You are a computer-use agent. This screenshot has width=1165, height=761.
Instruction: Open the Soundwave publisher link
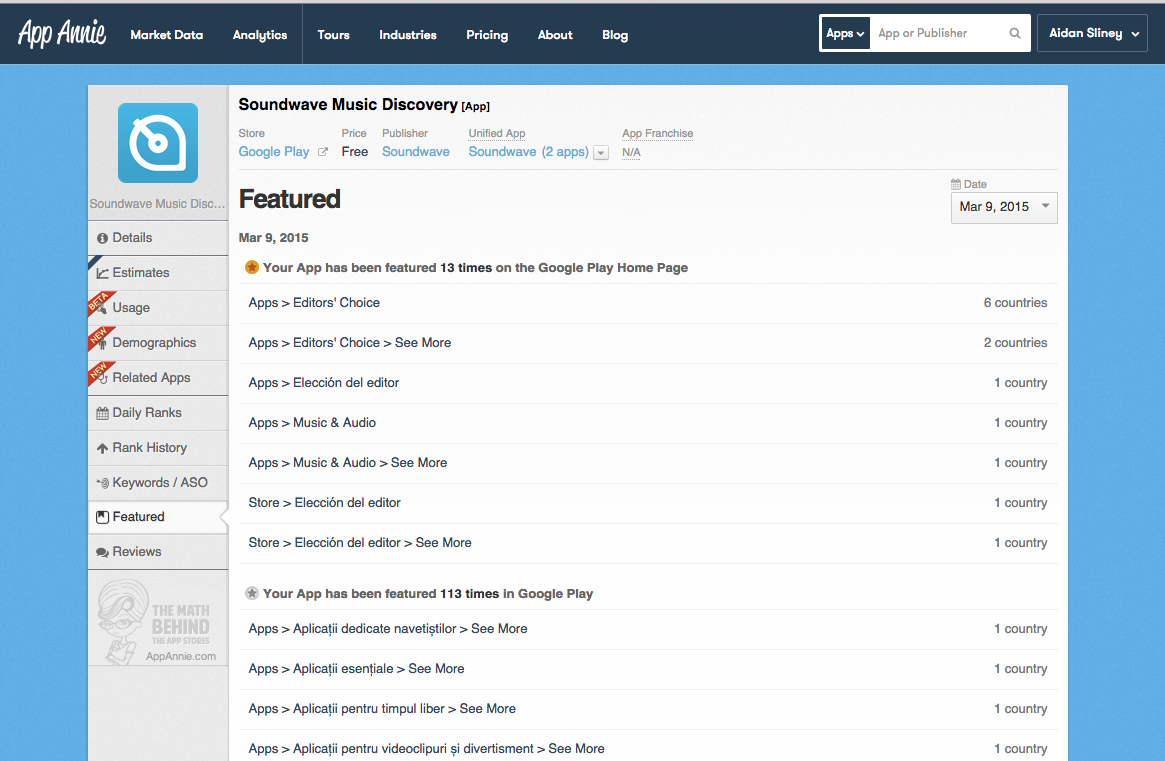415,152
